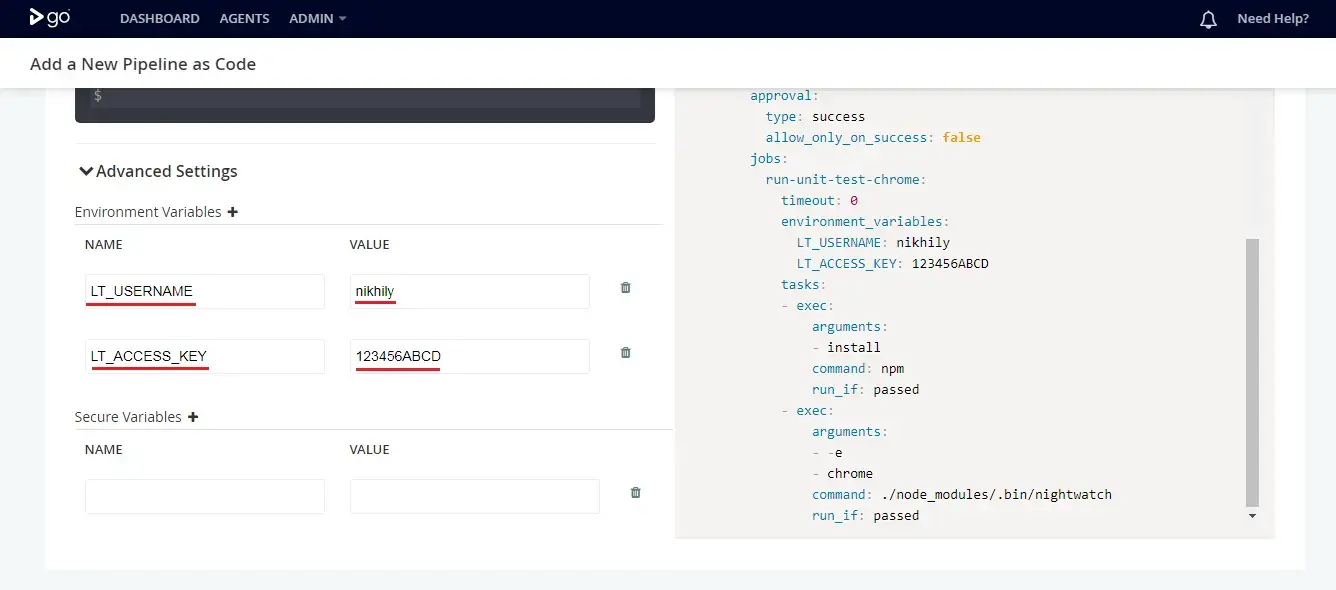Add a new environment variable with plus
Image resolution: width=1336 pixels, height=590 pixels.
(233, 212)
